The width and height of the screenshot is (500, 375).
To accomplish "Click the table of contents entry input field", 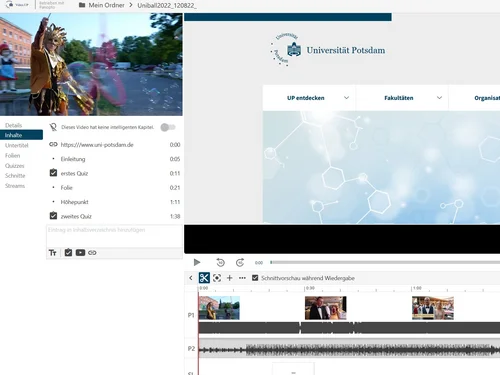I will [x=114, y=236].
